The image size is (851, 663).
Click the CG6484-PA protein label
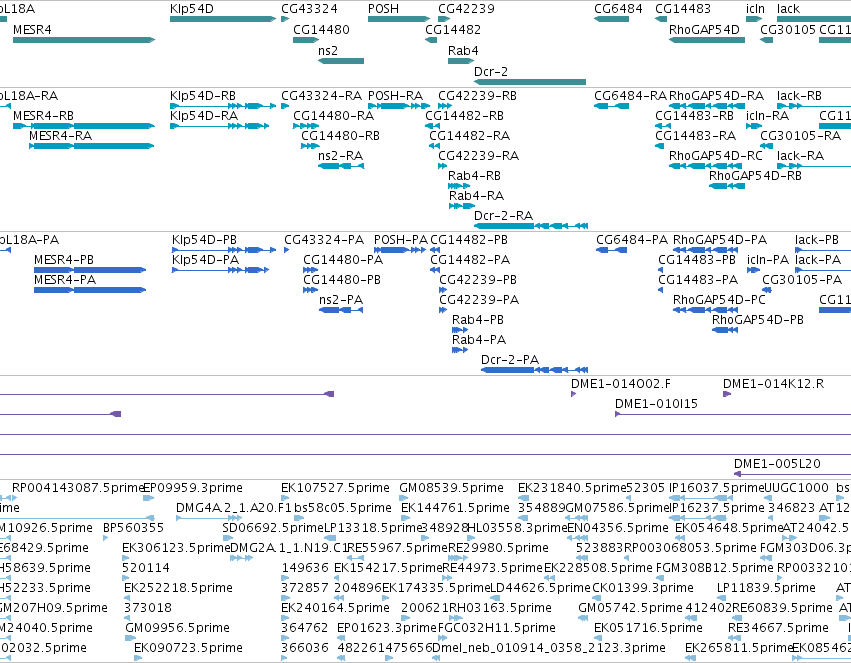point(632,240)
